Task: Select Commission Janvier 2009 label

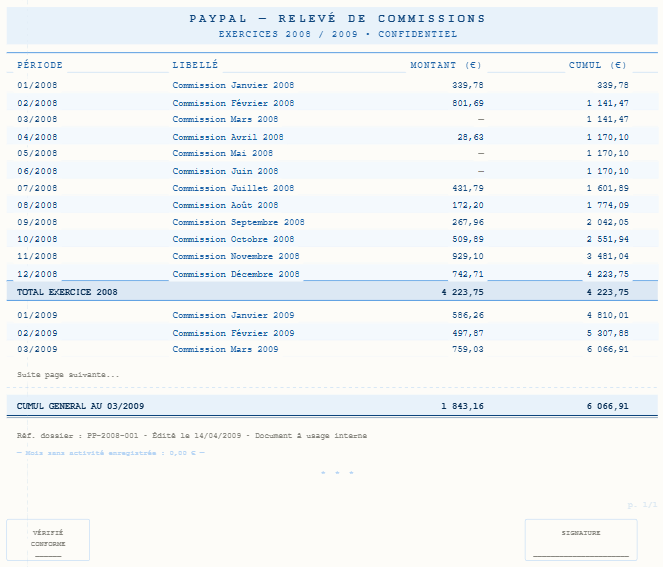Action: tap(233, 315)
